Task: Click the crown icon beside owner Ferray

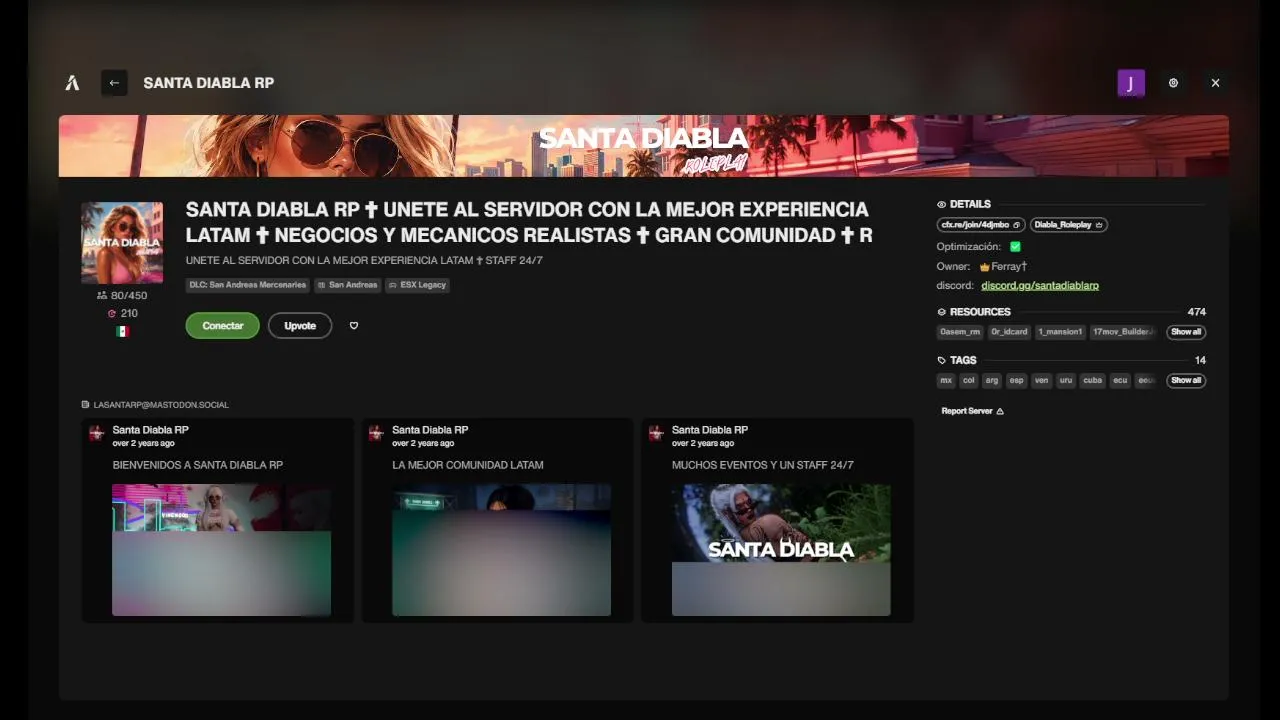Action: 984,267
